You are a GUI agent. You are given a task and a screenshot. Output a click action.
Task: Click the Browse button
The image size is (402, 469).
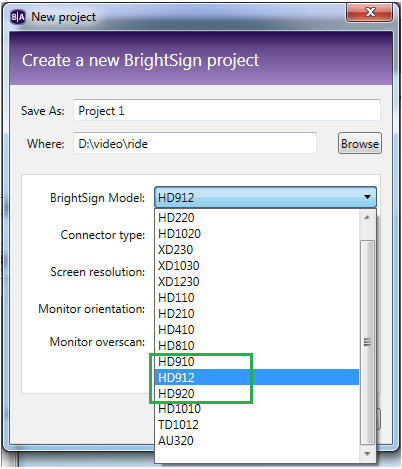click(x=360, y=143)
